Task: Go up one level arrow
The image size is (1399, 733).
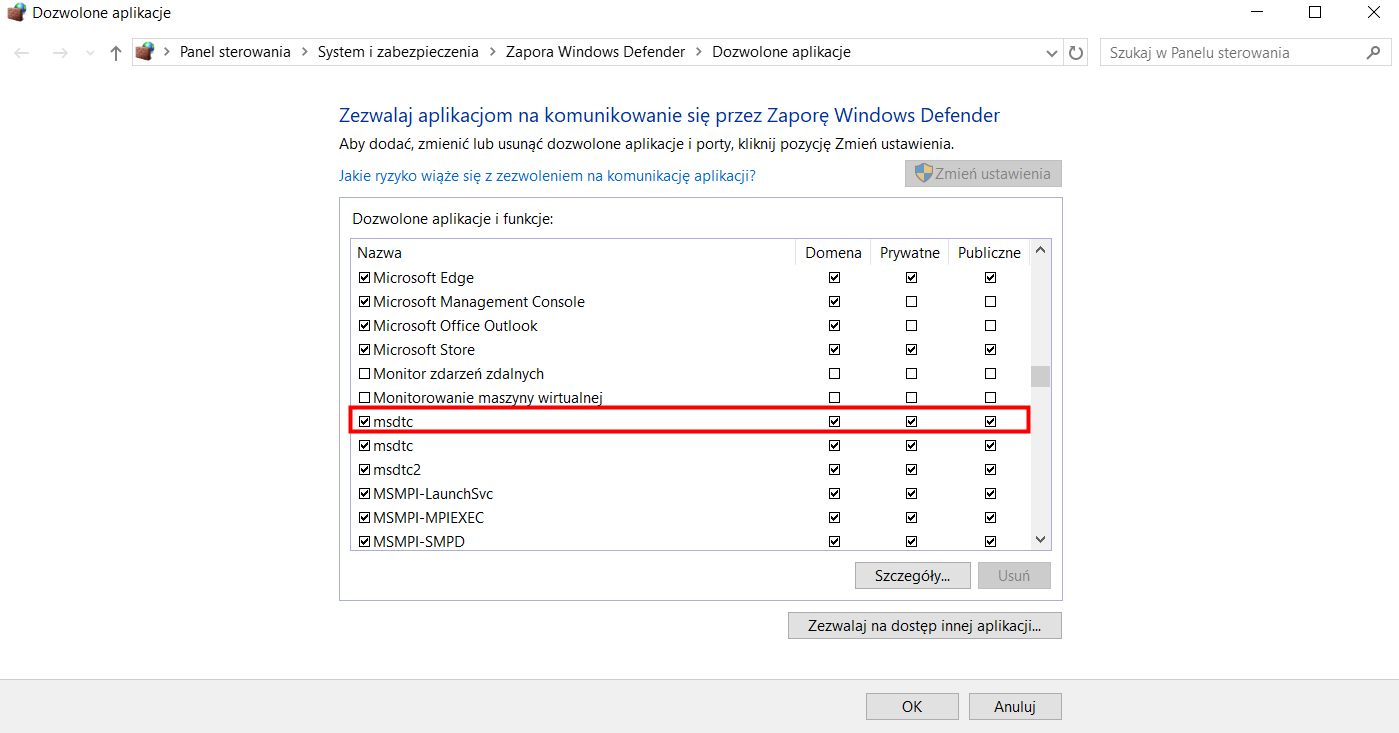Action: click(115, 52)
